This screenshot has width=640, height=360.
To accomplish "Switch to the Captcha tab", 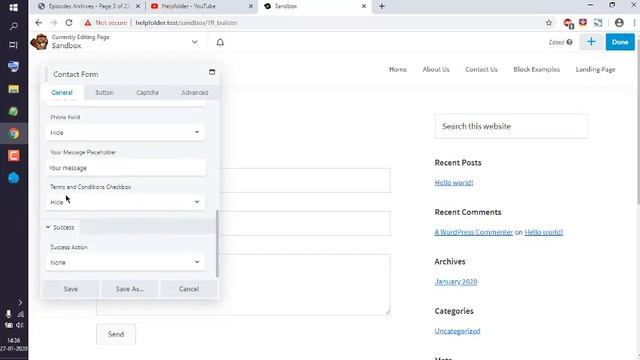I will 147,93.
